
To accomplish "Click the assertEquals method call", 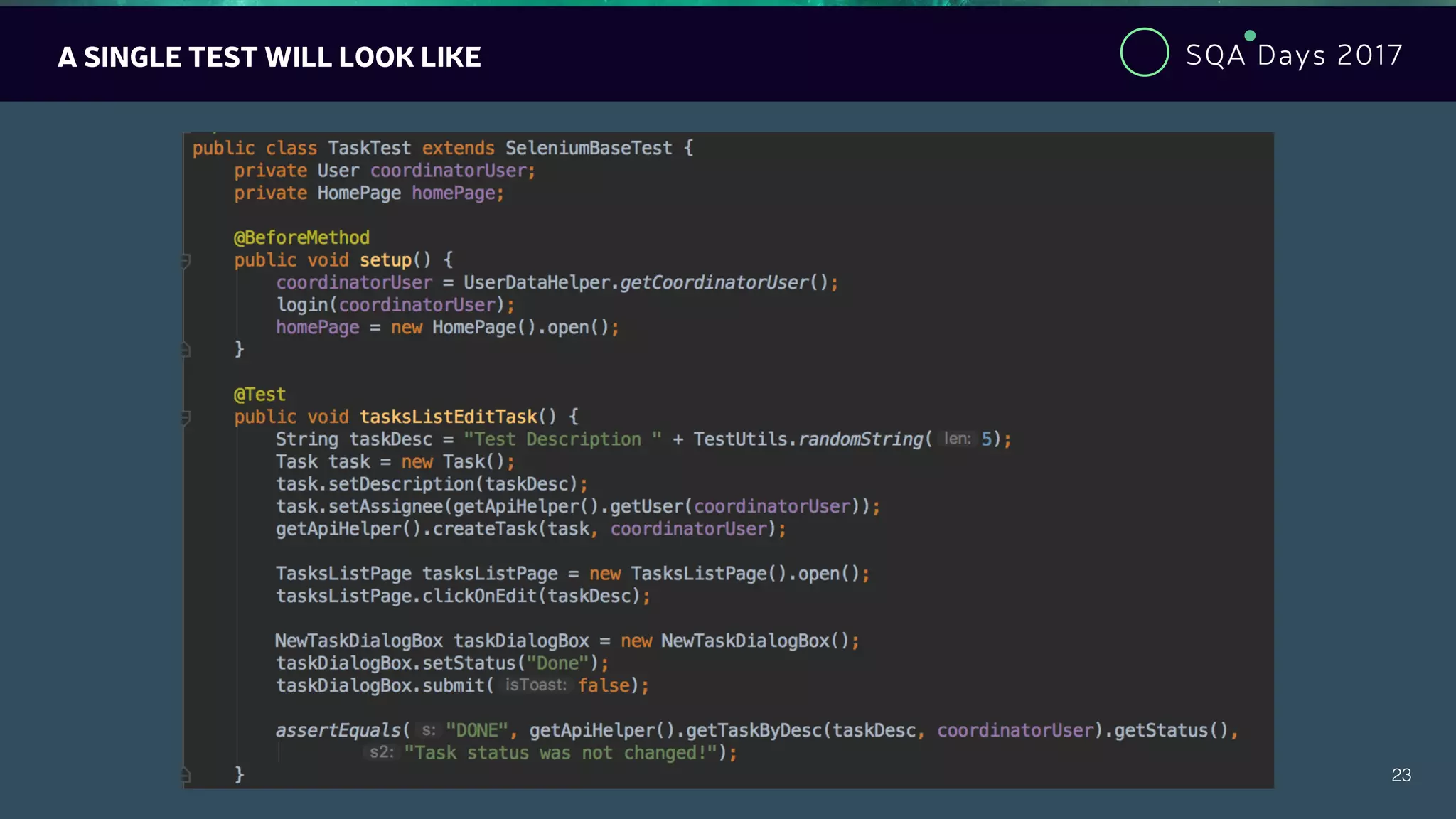I will pyautogui.click(x=338, y=730).
